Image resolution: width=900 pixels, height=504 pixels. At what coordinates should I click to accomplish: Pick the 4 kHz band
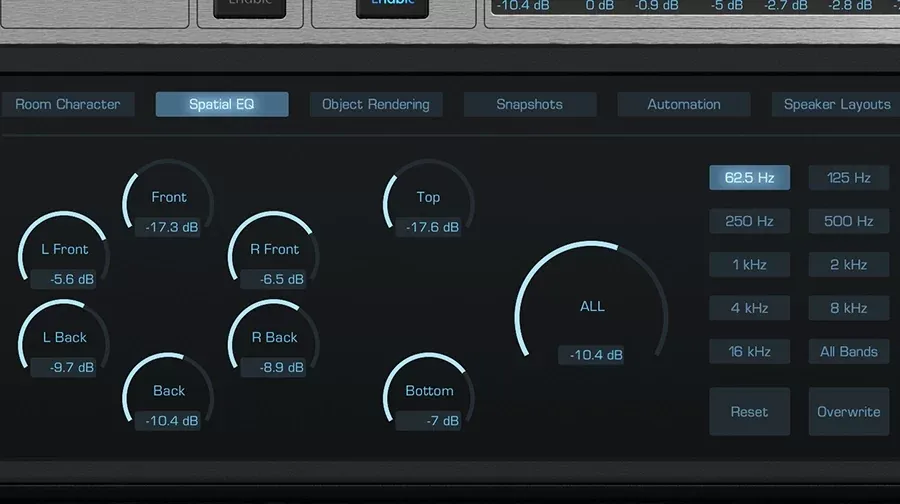pos(750,308)
